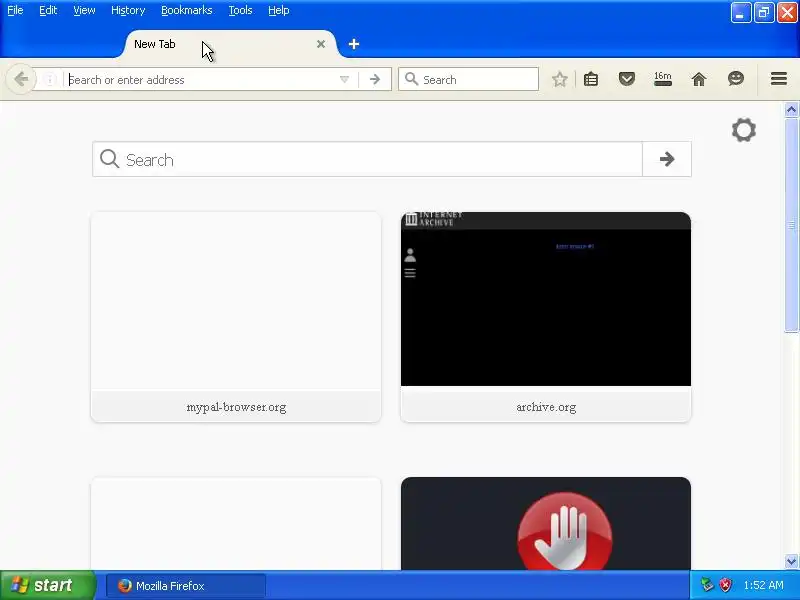The width and height of the screenshot is (800, 600).
Task: Click the smiley face chat icon
Action: pos(735,79)
